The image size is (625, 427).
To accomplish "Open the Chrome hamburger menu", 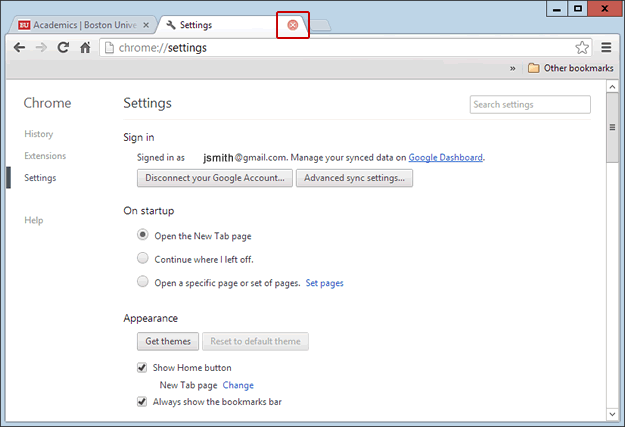I will 606,47.
